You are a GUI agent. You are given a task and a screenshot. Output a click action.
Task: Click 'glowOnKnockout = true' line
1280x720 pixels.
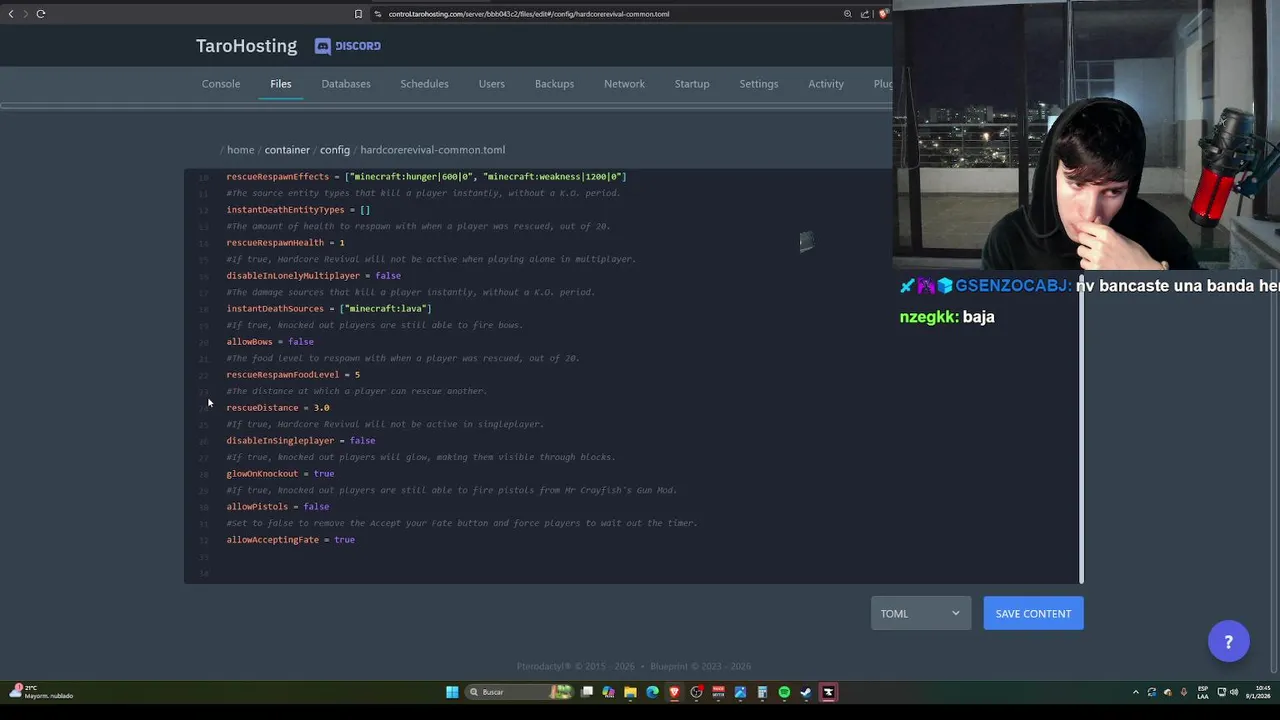tap(280, 474)
